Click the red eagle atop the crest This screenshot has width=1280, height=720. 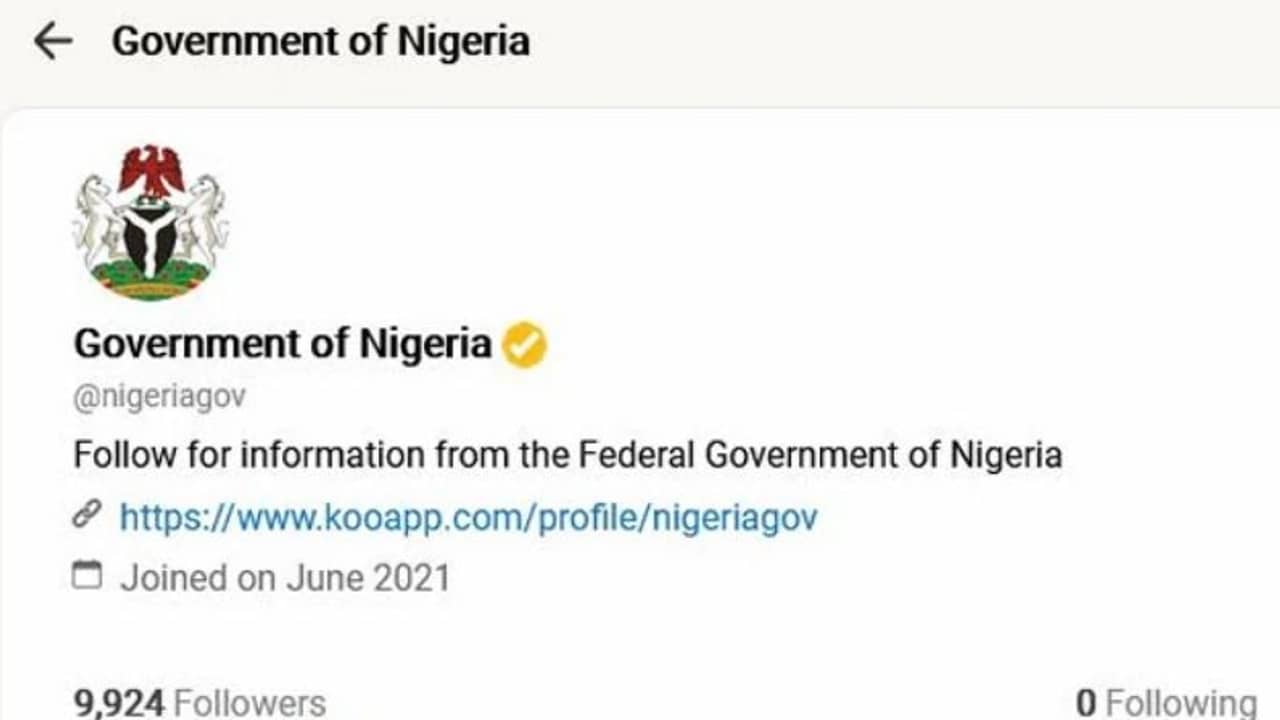151,170
